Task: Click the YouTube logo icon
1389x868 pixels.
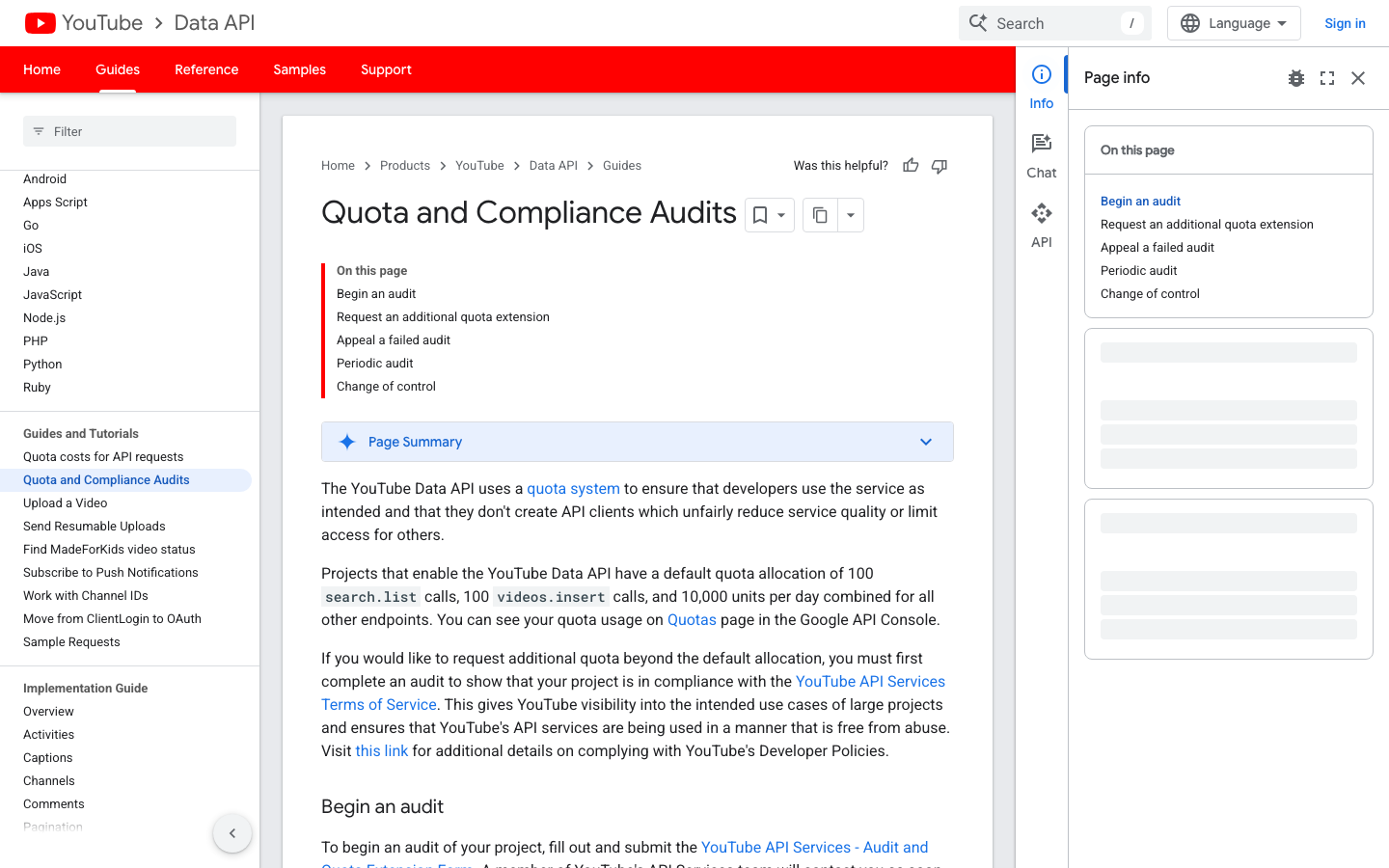Action: tap(40, 23)
